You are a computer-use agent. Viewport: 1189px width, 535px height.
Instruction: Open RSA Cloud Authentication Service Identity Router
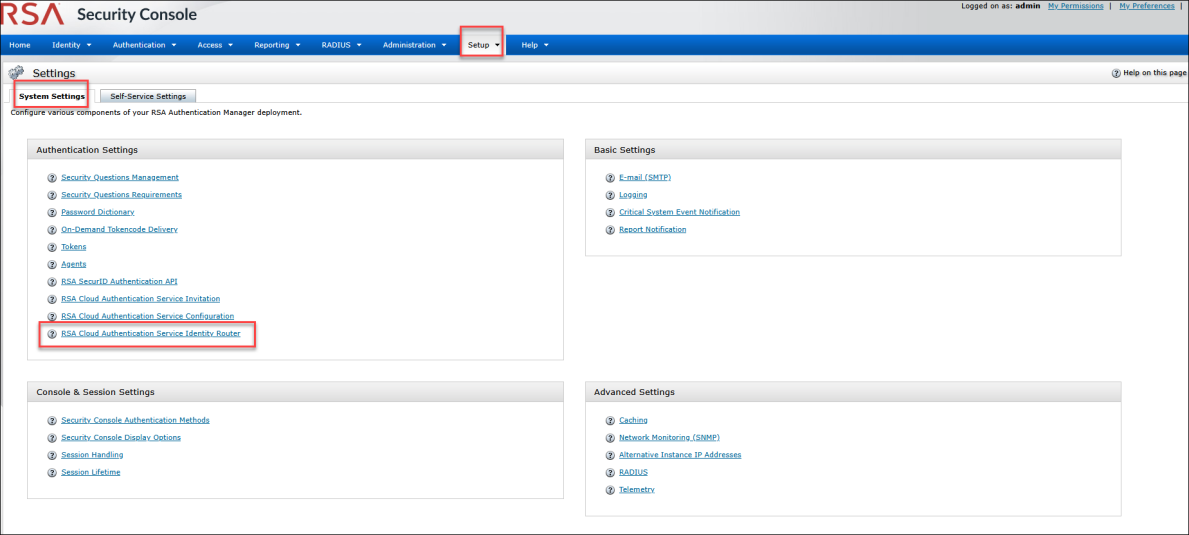[150, 333]
